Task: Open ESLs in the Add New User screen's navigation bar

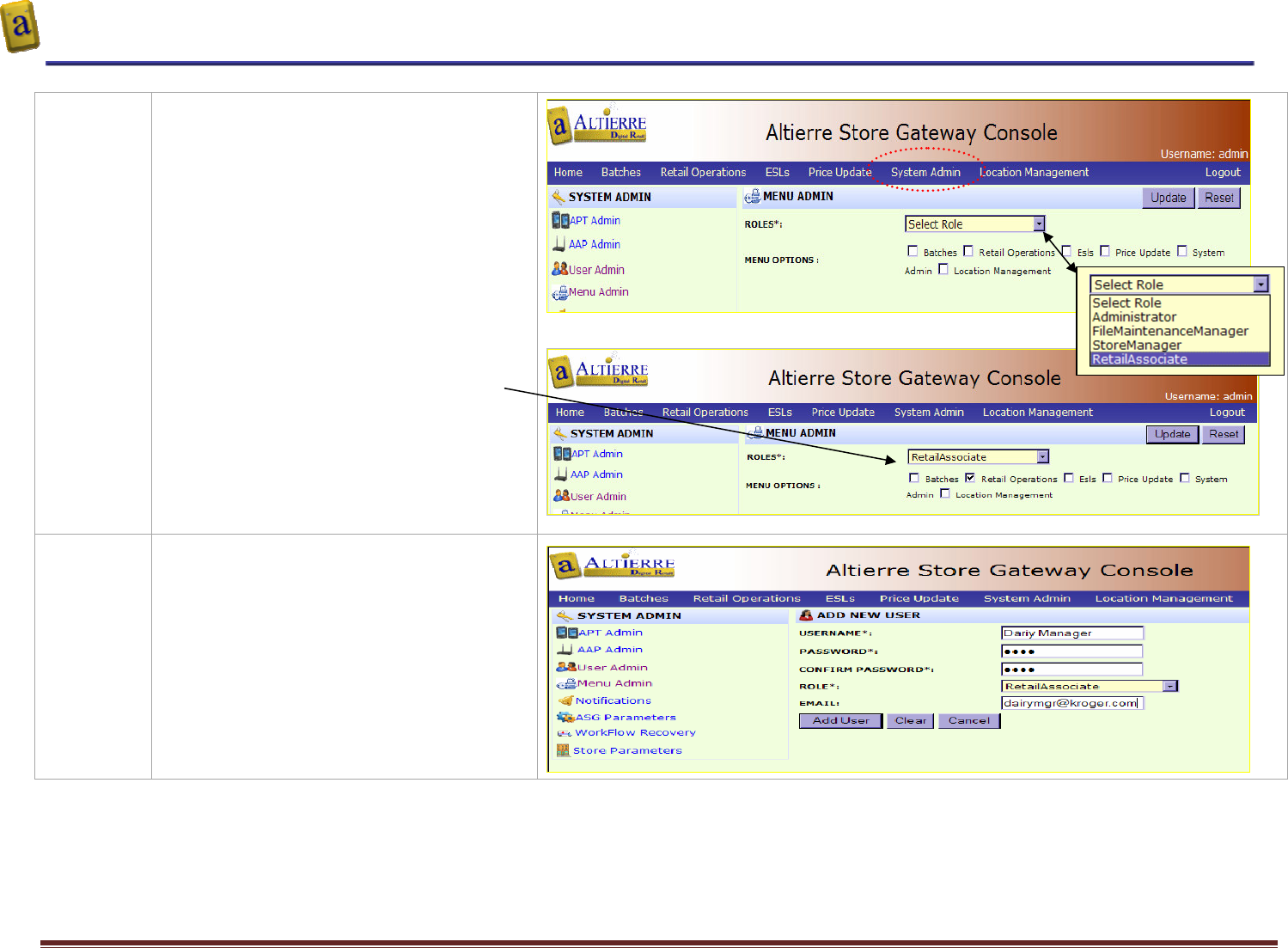Action: (x=840, y=598)
